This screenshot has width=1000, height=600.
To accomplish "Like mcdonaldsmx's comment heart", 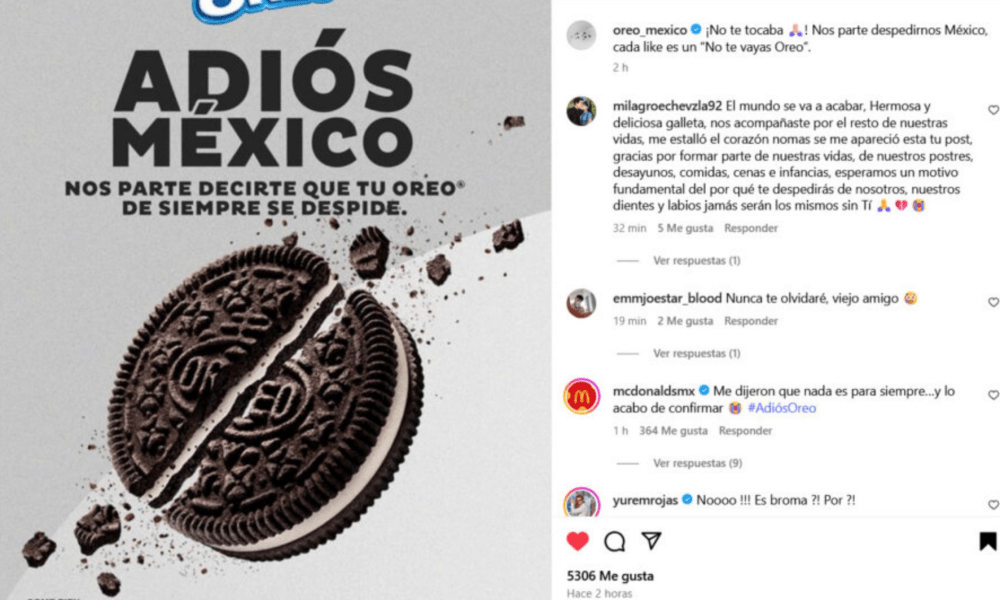I will coord(993,395).
